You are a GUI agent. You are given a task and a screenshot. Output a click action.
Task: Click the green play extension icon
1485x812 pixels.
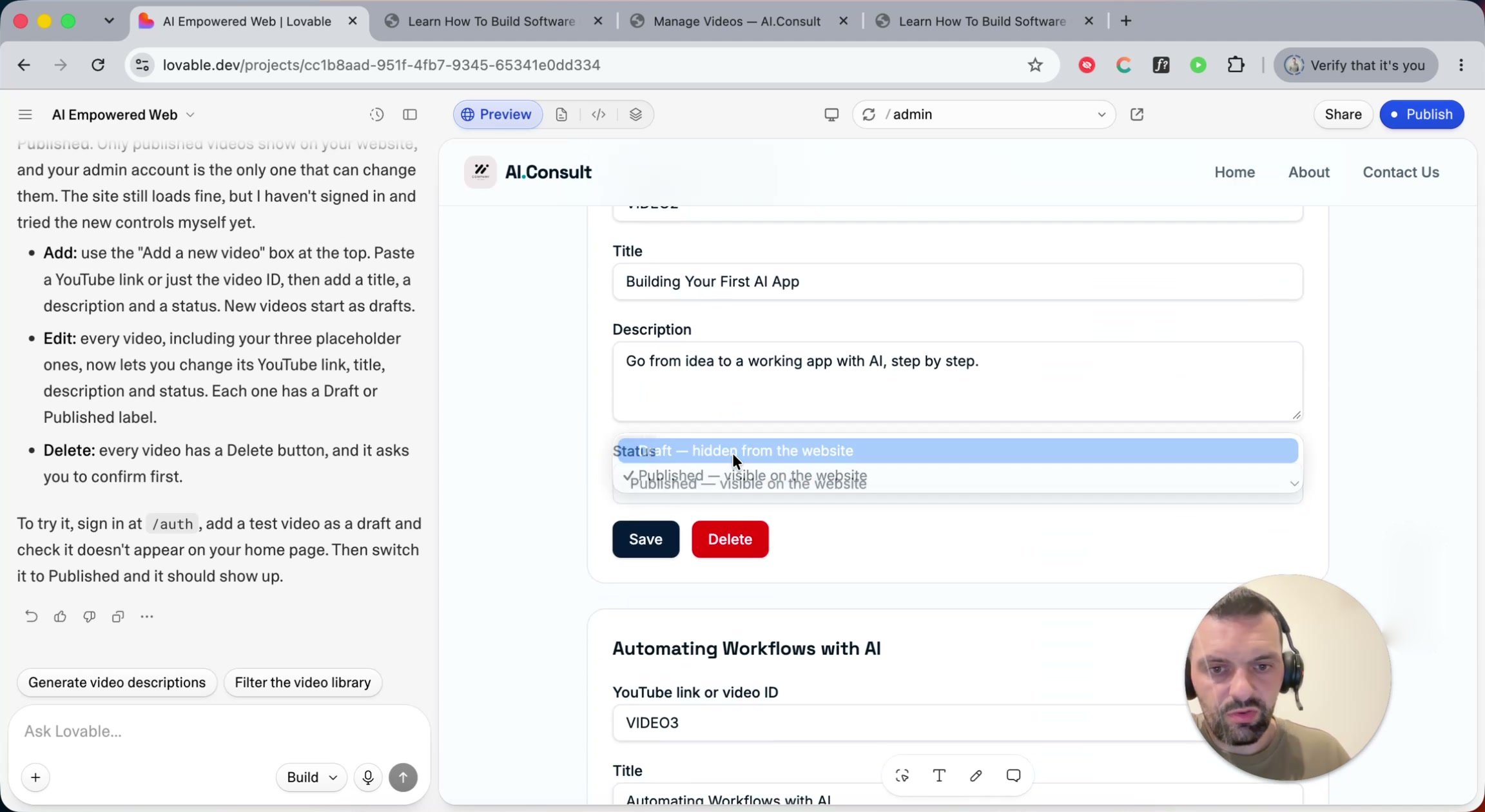tap(1198, 65)
